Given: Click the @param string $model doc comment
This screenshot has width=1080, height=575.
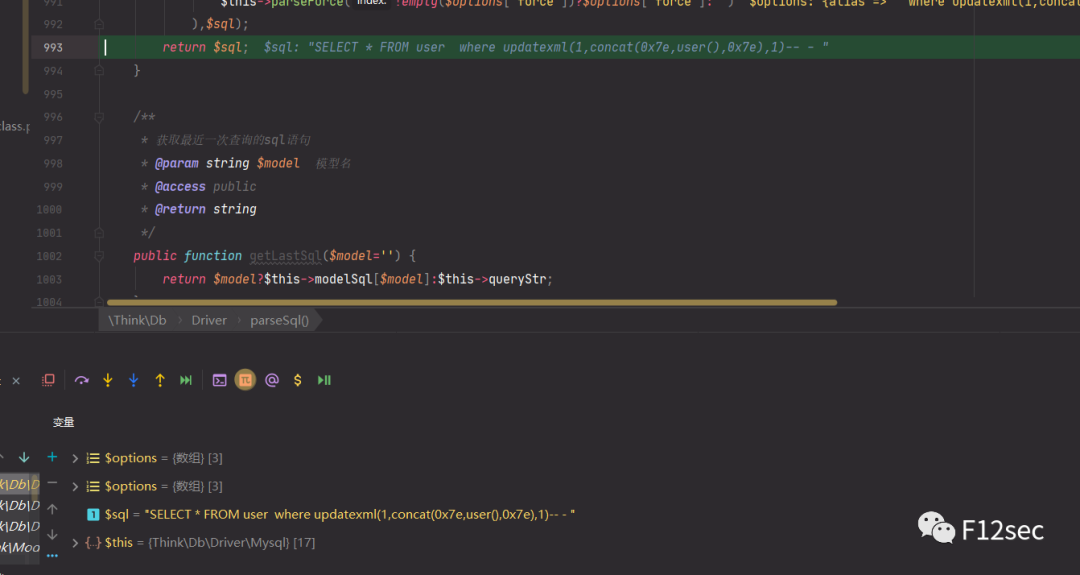Looking at the screenshot, I should point(227,163).
